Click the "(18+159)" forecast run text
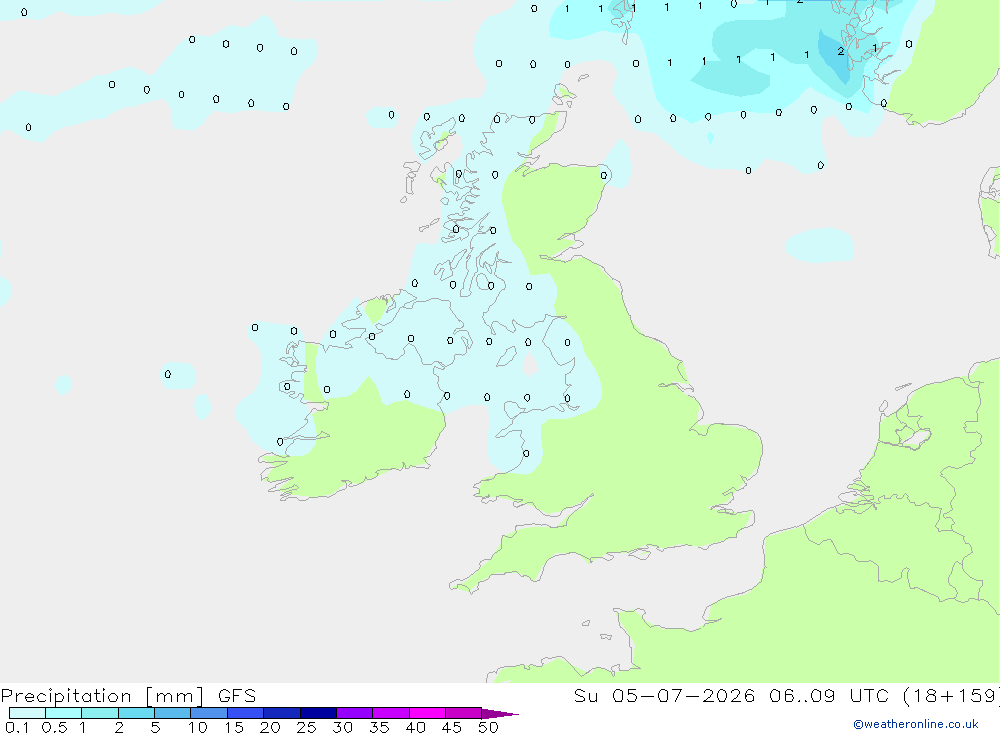 952,696
